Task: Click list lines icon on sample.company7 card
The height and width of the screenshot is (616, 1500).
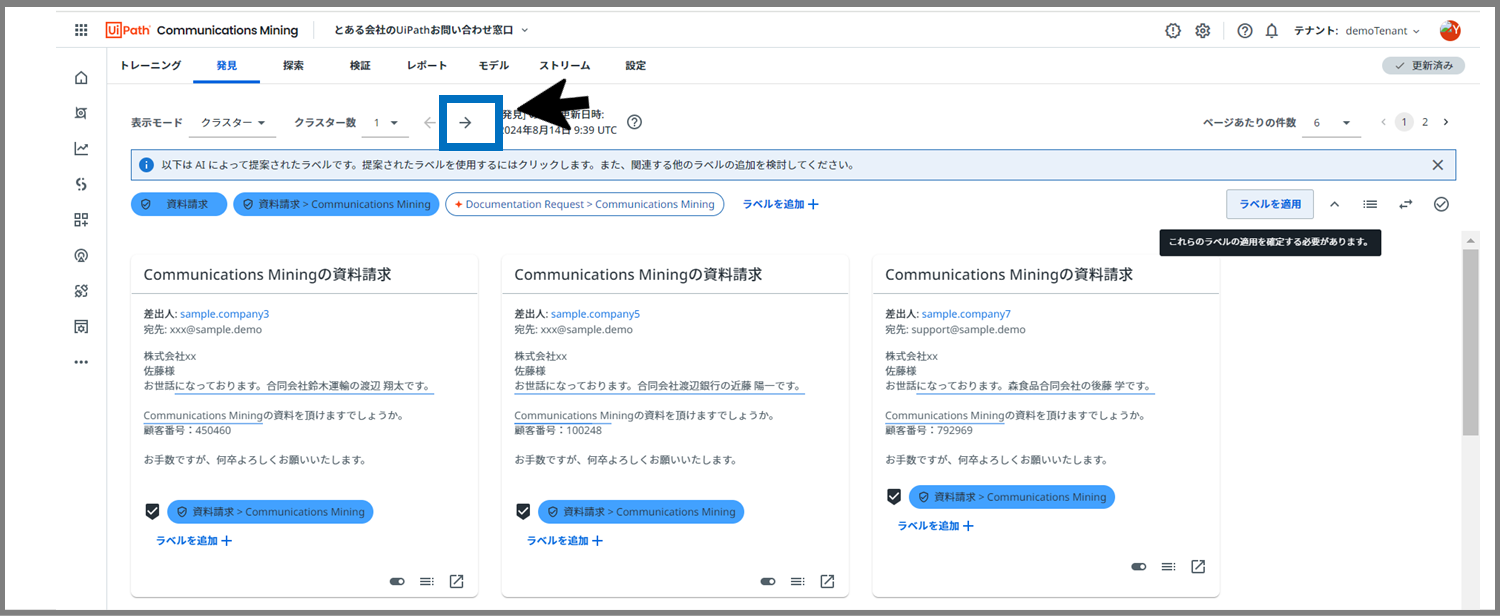Action: tap(1168, 566)
